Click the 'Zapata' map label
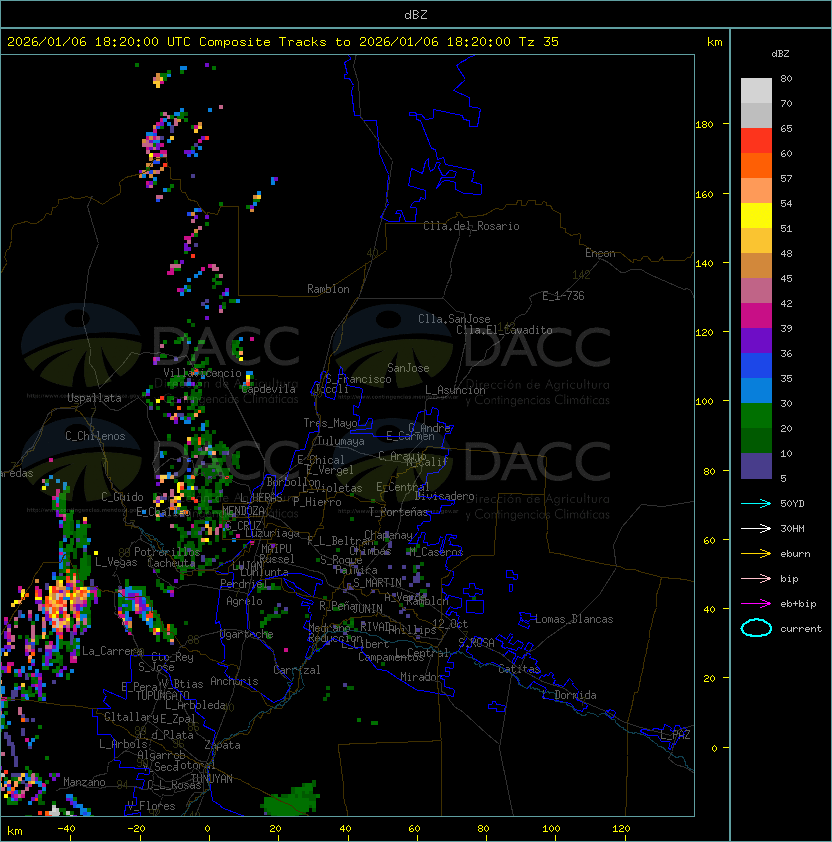 [222, 745]
